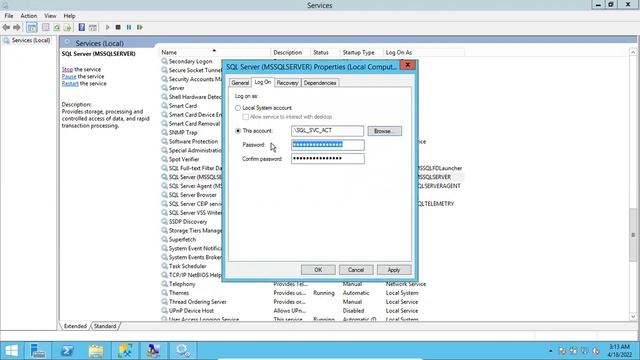
Task: Click Show/Hide Action Pane toolbar icon
Action: pos(93,27)
